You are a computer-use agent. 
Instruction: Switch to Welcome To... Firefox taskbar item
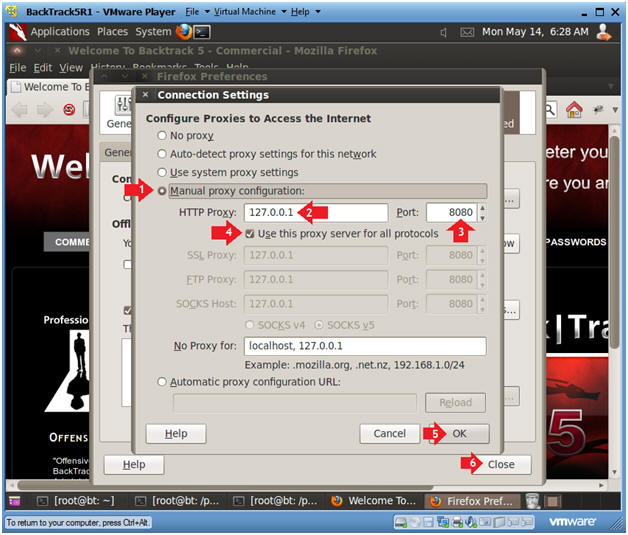(x=374, y=501)
